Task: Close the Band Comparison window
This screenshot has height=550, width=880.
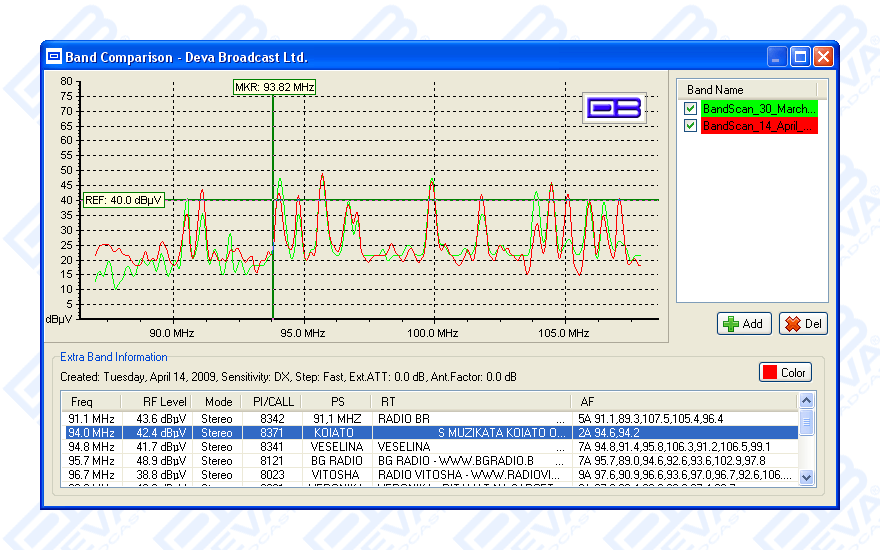Action: click(823, 57)
